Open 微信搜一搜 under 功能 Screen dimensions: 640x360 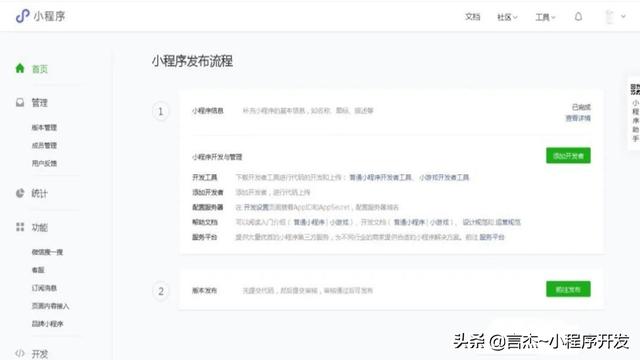pos(47,252)
